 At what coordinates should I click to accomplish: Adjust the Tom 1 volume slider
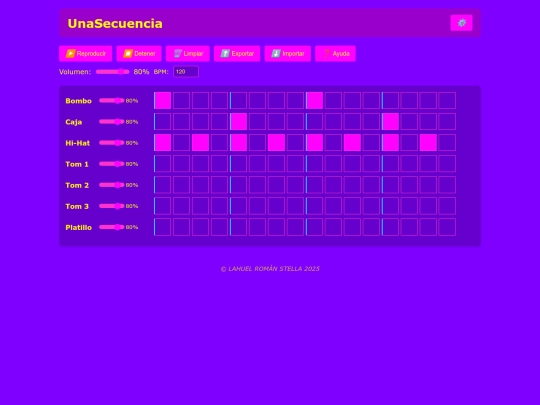click(x=112, y=164)
